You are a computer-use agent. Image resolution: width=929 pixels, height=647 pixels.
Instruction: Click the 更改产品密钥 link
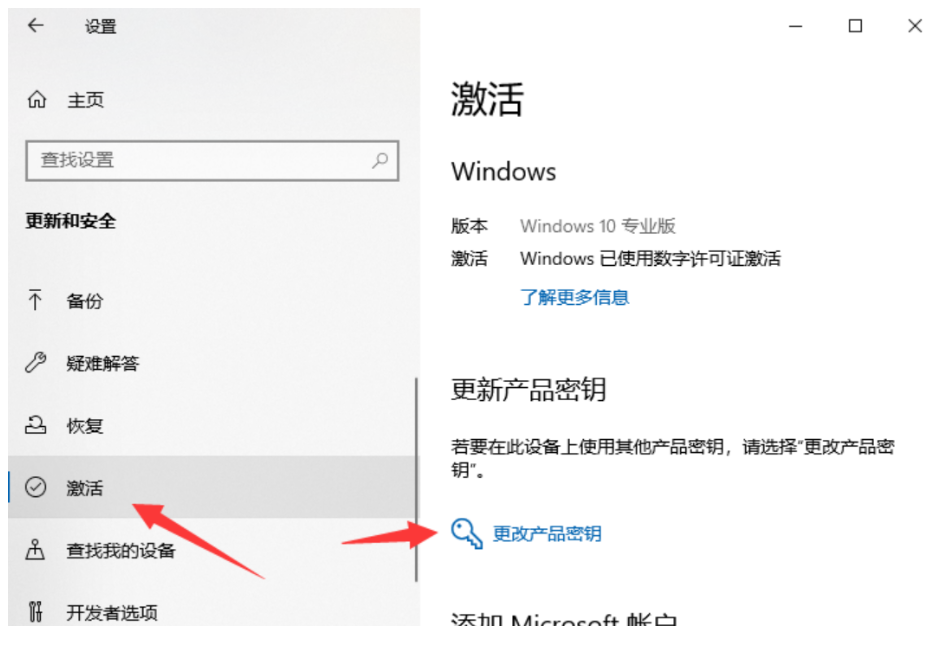547,534
